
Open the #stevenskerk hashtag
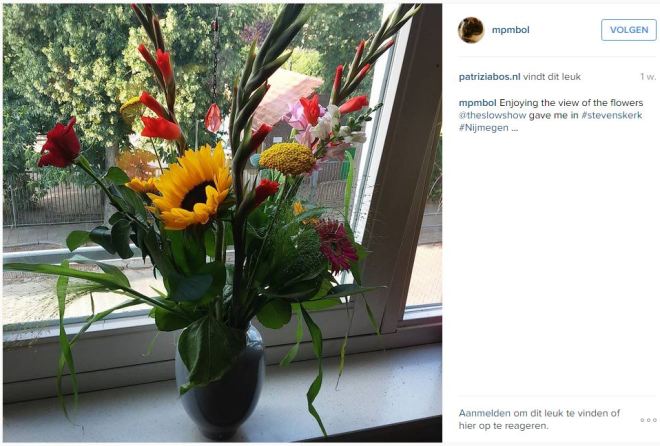[x=612, y=115]
